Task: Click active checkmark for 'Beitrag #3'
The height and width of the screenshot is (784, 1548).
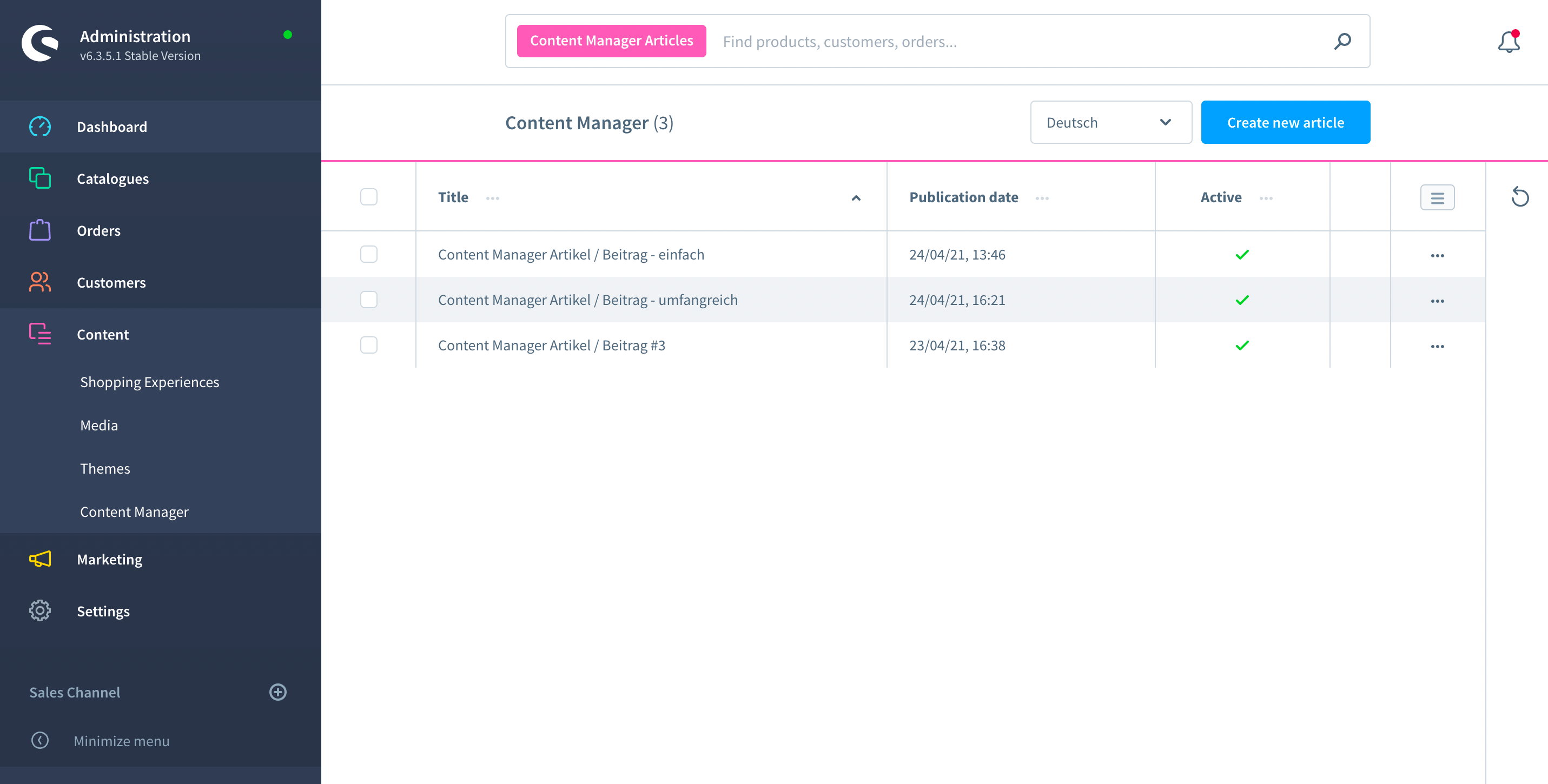Action: click(1241, 346)
